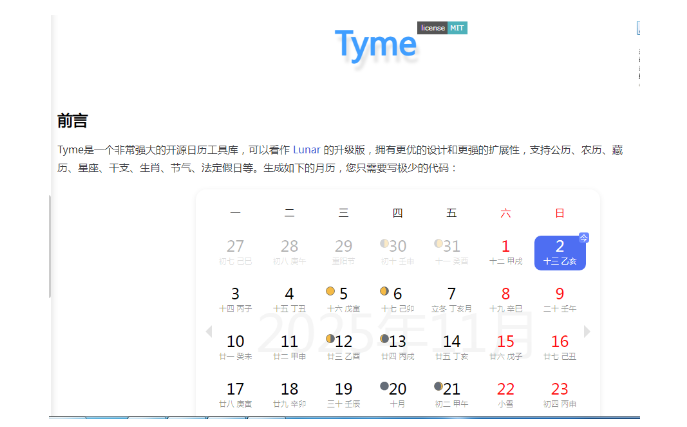This screenshot has height=427, width=687.
Task: Click the red 六 Saturday header
Action: coord(506,213)
